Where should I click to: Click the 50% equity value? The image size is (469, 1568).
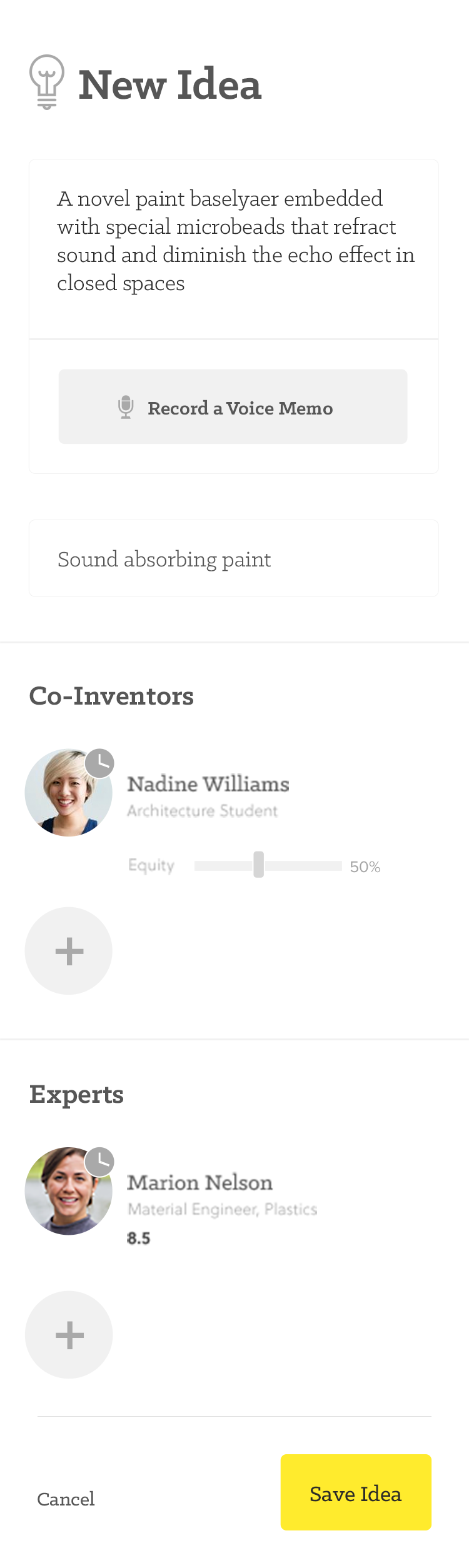click(x=365, y=867)
